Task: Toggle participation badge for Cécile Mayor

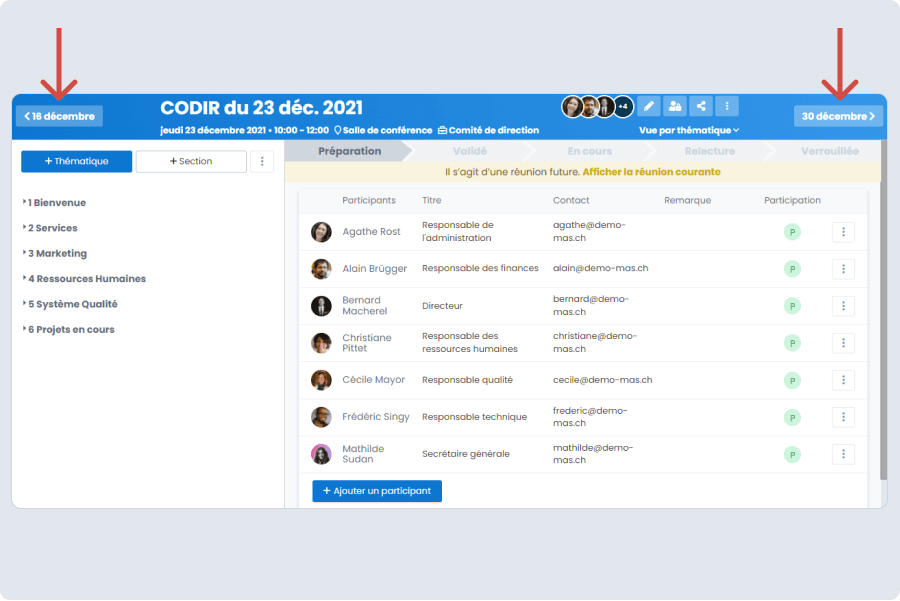Action: [792, 380]
